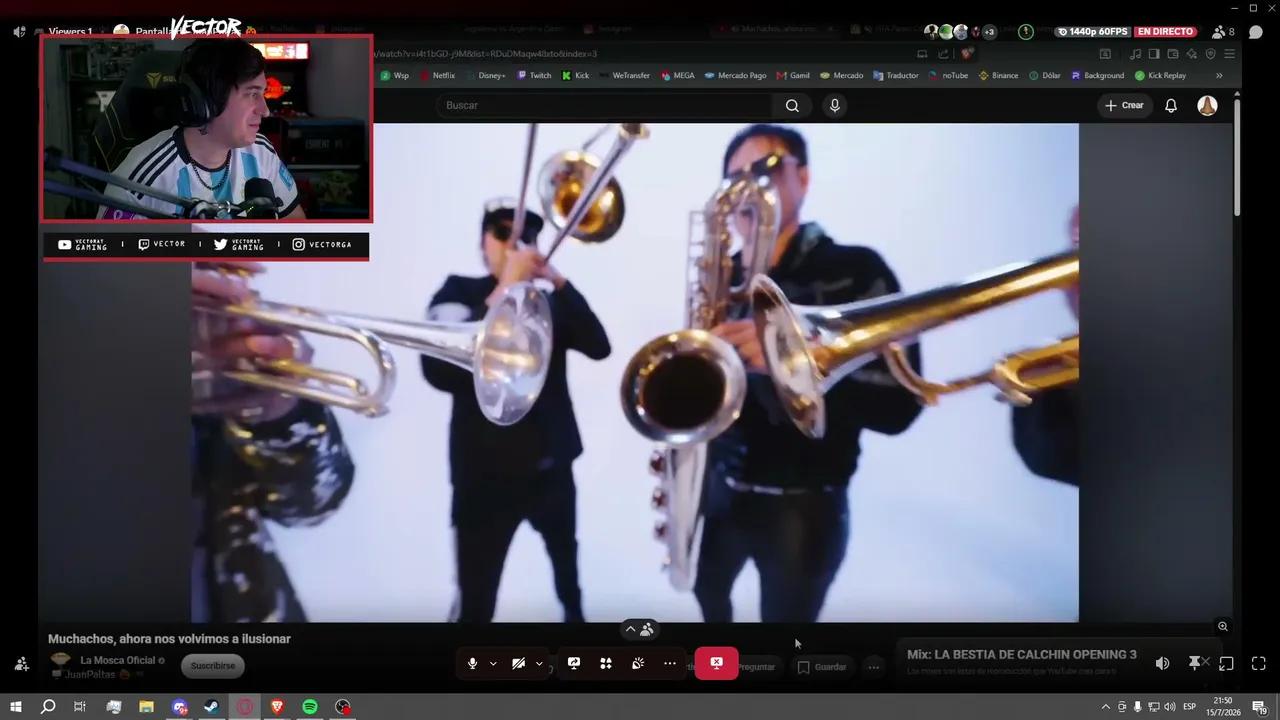The image size is (1280, 720).
Task: Click the Muchachos, ahora nos volvimos video title
Action: [169, 639]
